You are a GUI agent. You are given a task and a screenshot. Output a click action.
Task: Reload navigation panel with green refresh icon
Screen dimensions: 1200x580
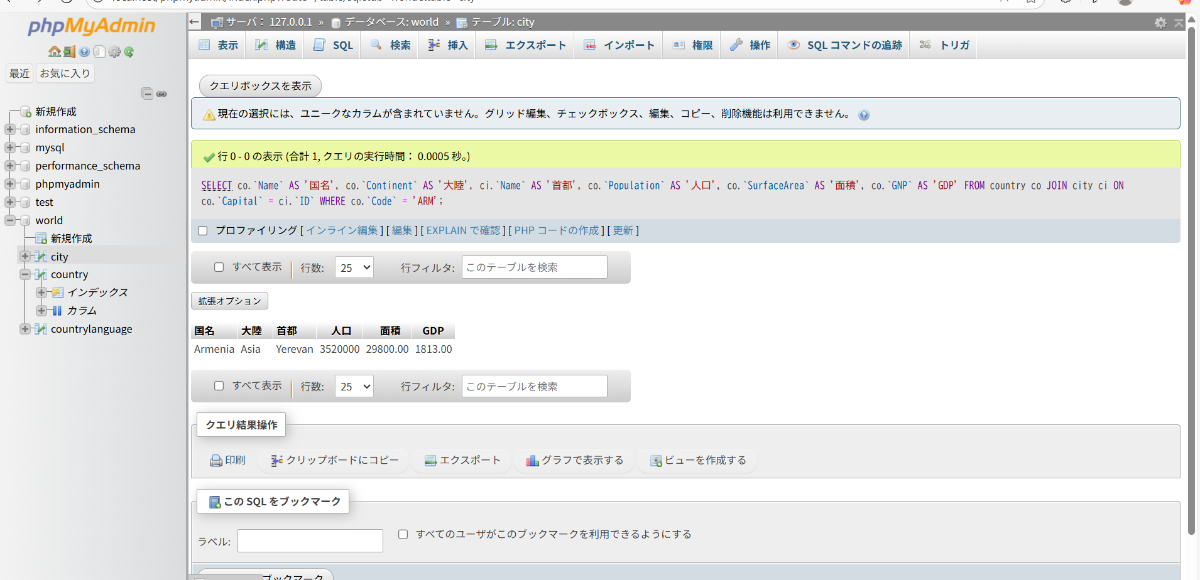click(x=129, y=52)
